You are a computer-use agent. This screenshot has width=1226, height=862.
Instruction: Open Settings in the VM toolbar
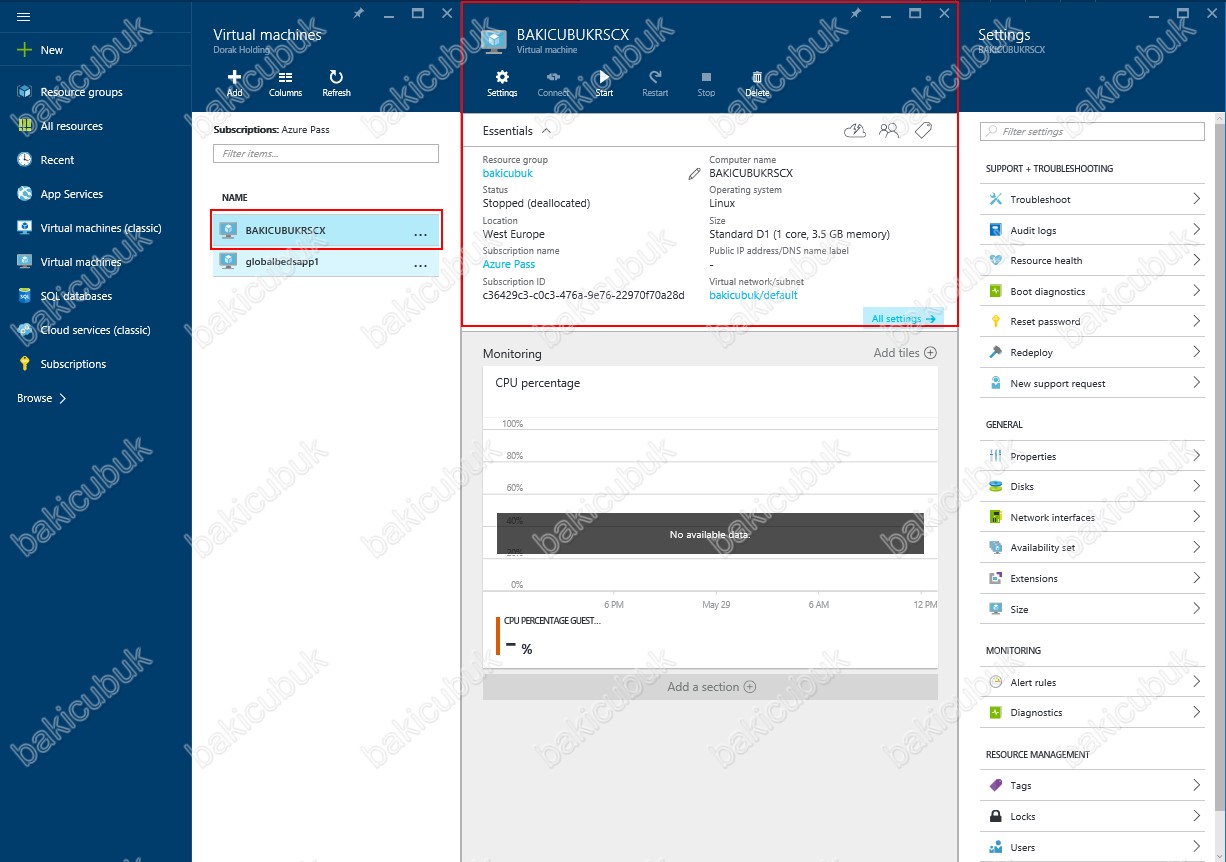pyautogui.click(x=502, y=84)
